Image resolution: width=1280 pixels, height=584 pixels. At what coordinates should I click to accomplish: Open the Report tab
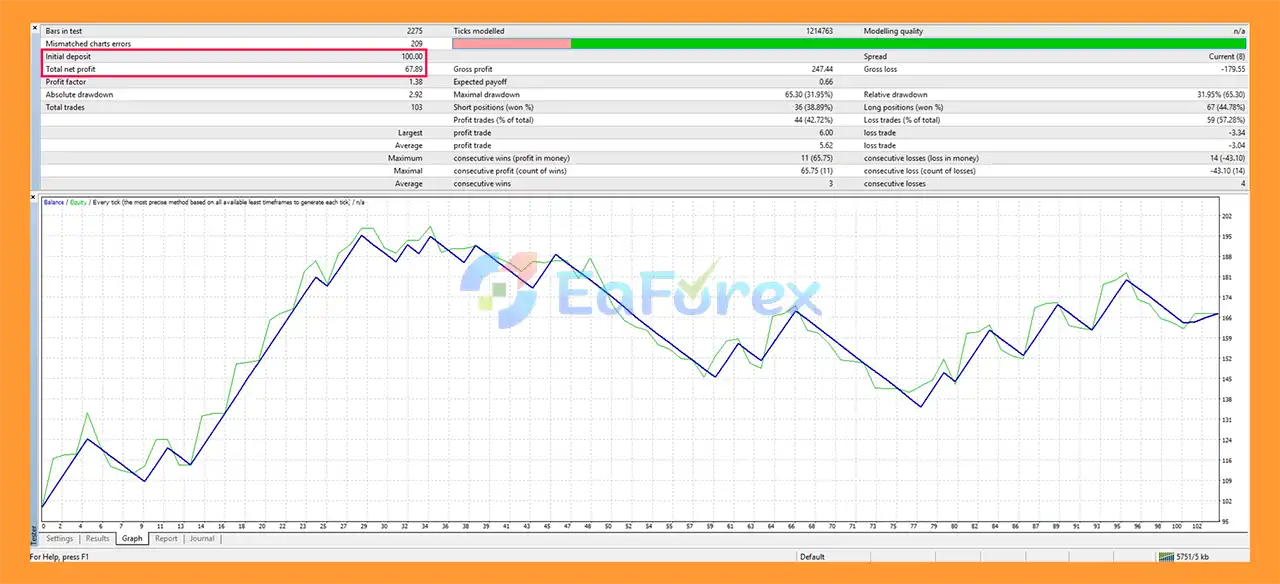(166, 539)
